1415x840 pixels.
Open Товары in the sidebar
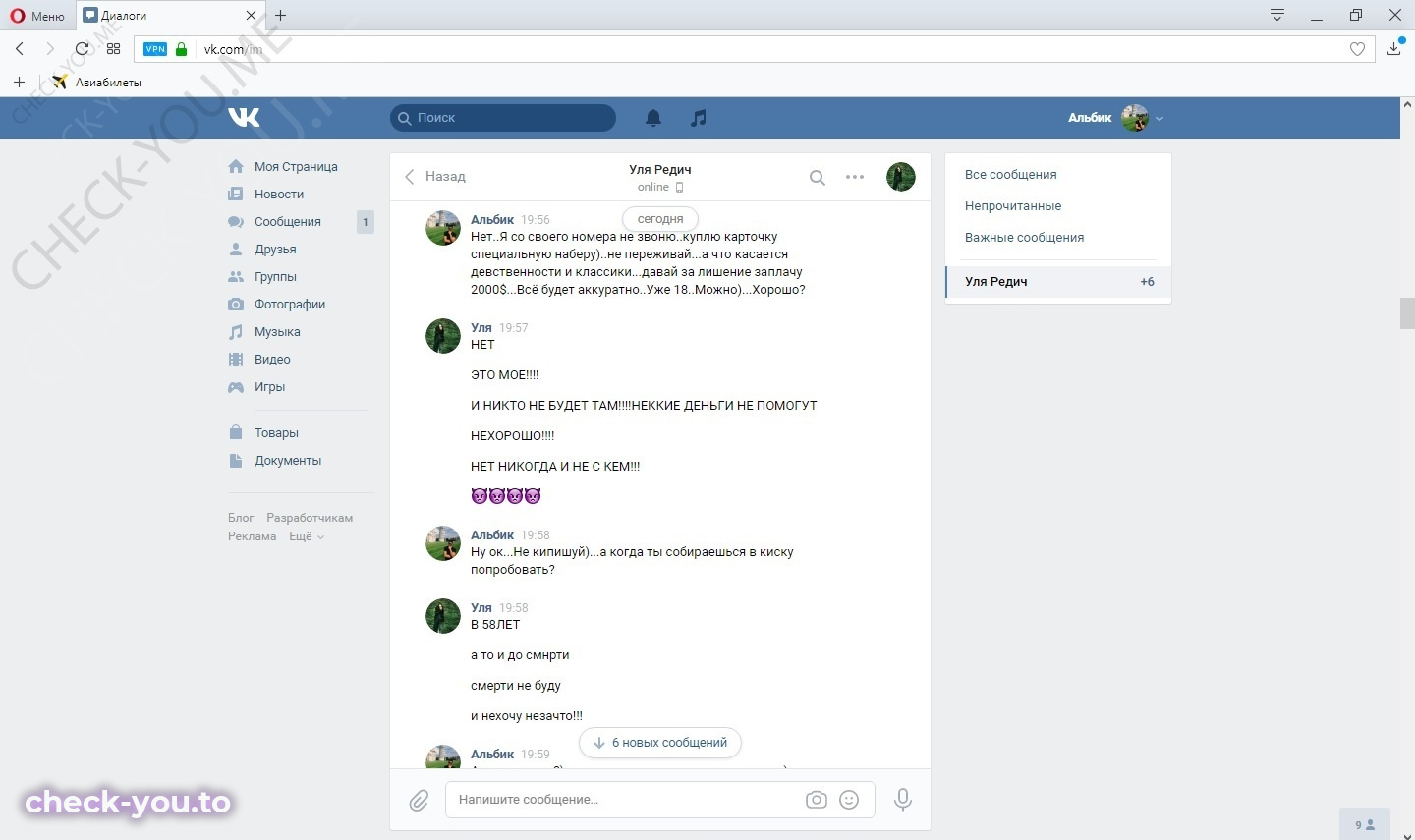click(x=276, y=433)
